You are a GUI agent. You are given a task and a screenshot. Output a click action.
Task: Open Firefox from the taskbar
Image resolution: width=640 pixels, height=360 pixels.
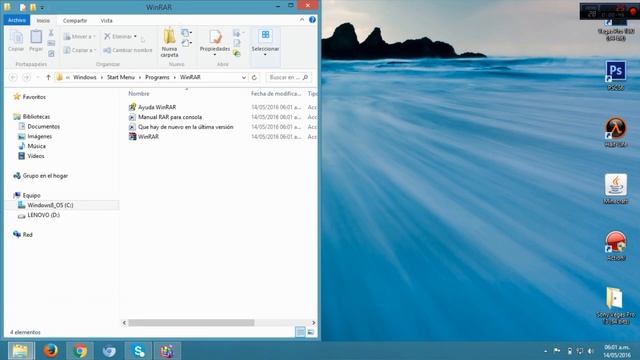click(x=50, y=351)
